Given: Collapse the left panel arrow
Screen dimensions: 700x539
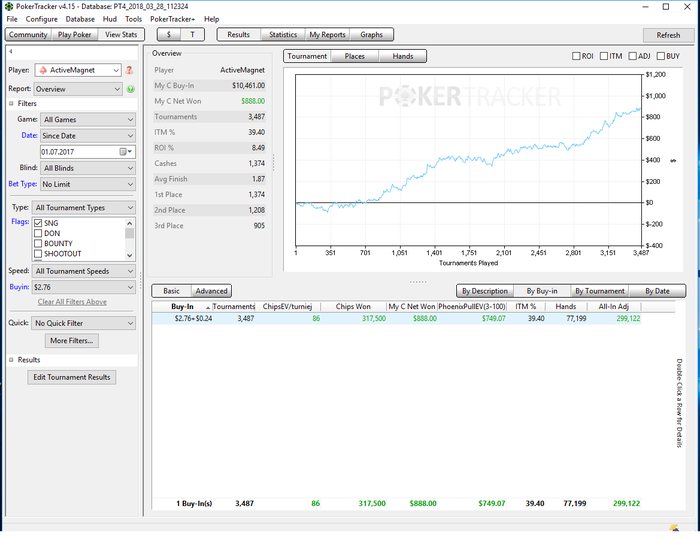Looking at the screenshot, I should [x=11, y=51].
